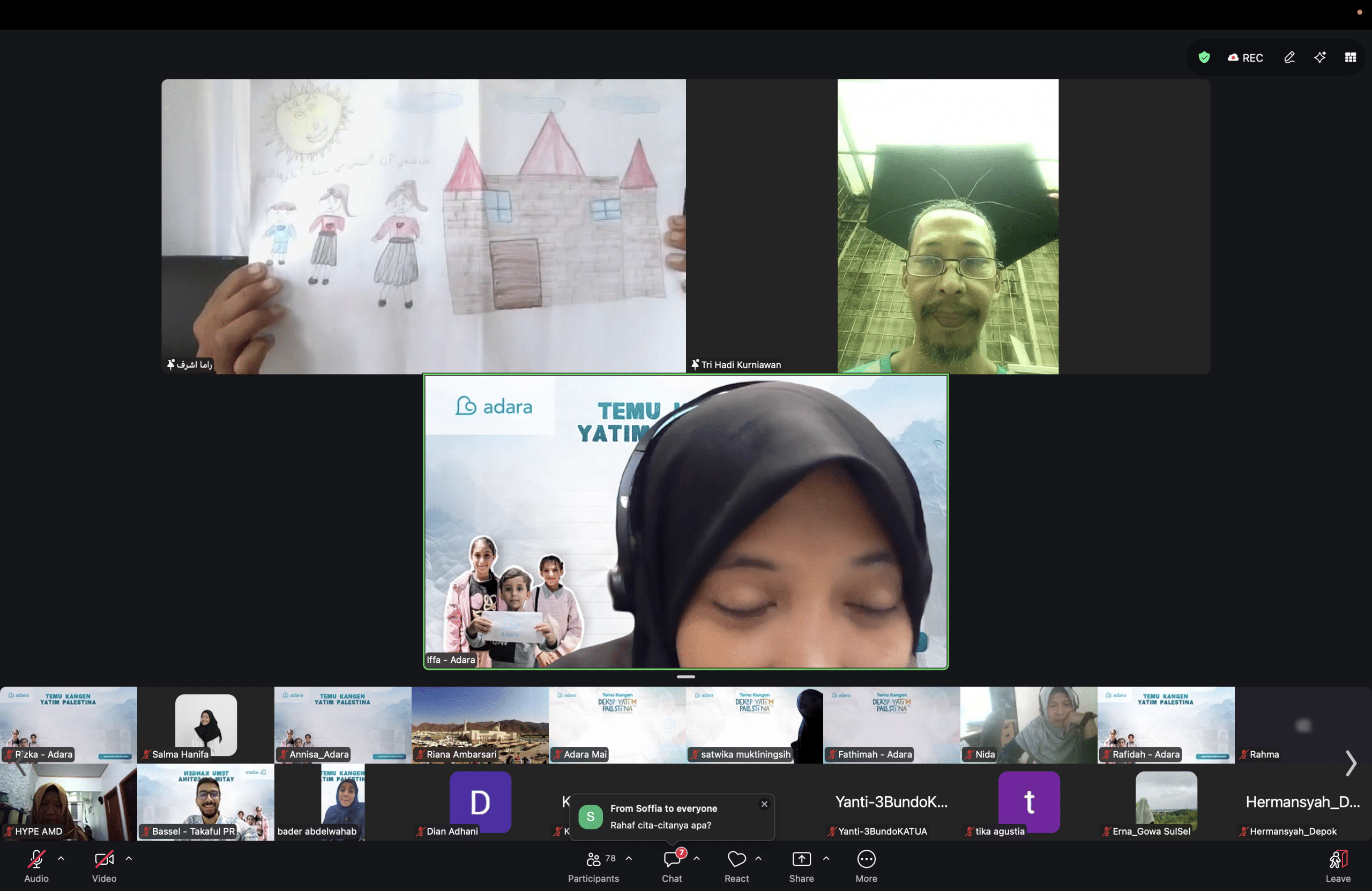Select tika agustia's purple t avatar
Viewport: 1372px width, 891px height.
(1029, 802)
